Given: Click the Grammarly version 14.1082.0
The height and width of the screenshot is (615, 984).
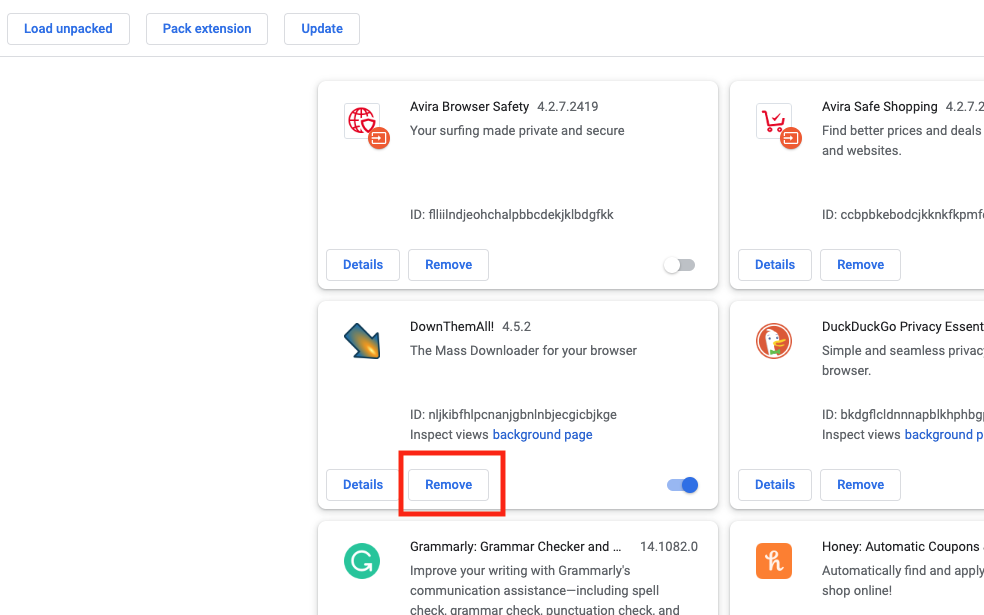Looking at the screenshot, I should point(669,547).
